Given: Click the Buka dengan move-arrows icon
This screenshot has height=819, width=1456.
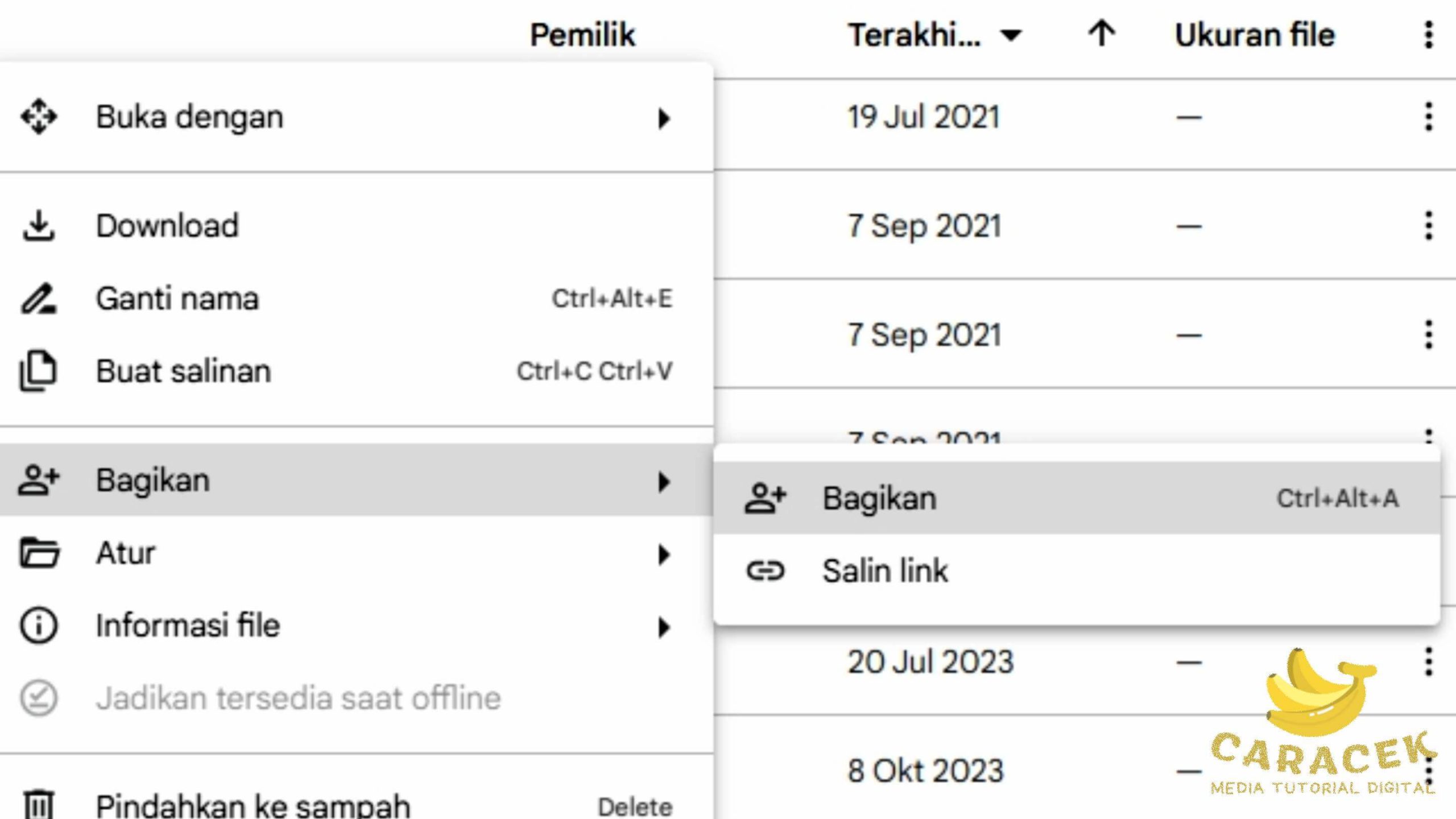Looking at the screenshot, I should [38, 117].
